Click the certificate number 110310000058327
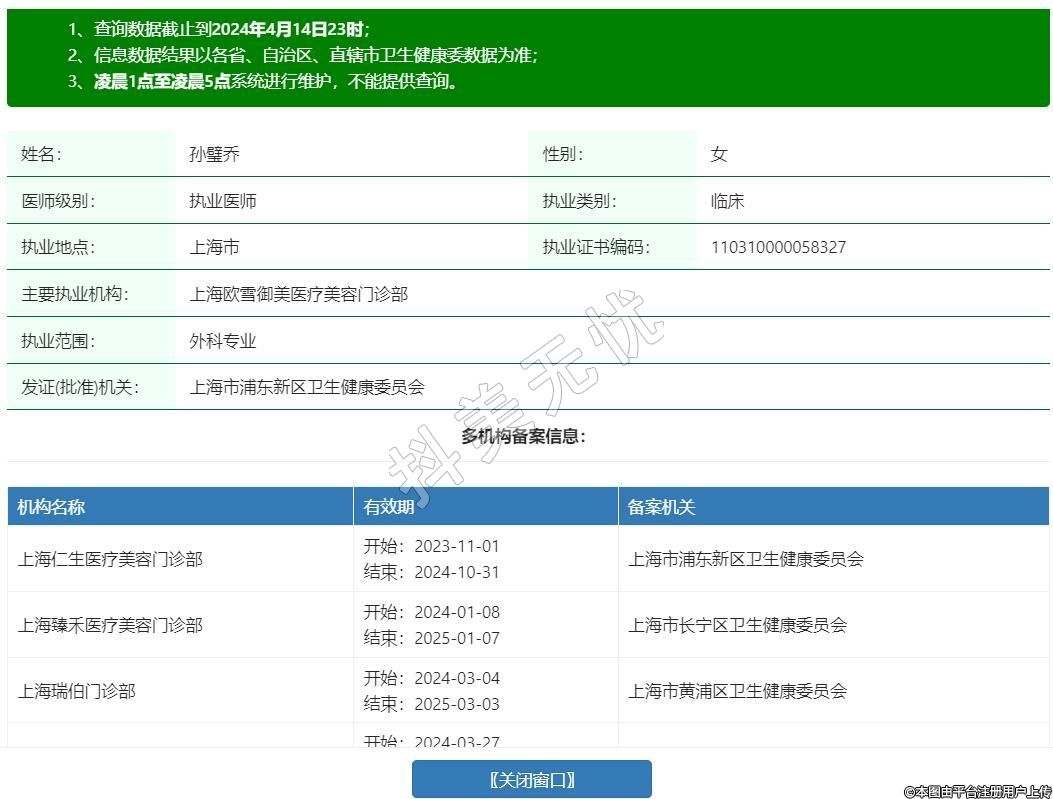Image resolution: width=1053 pixels, height=799 pixels. (x=778, y=247)
